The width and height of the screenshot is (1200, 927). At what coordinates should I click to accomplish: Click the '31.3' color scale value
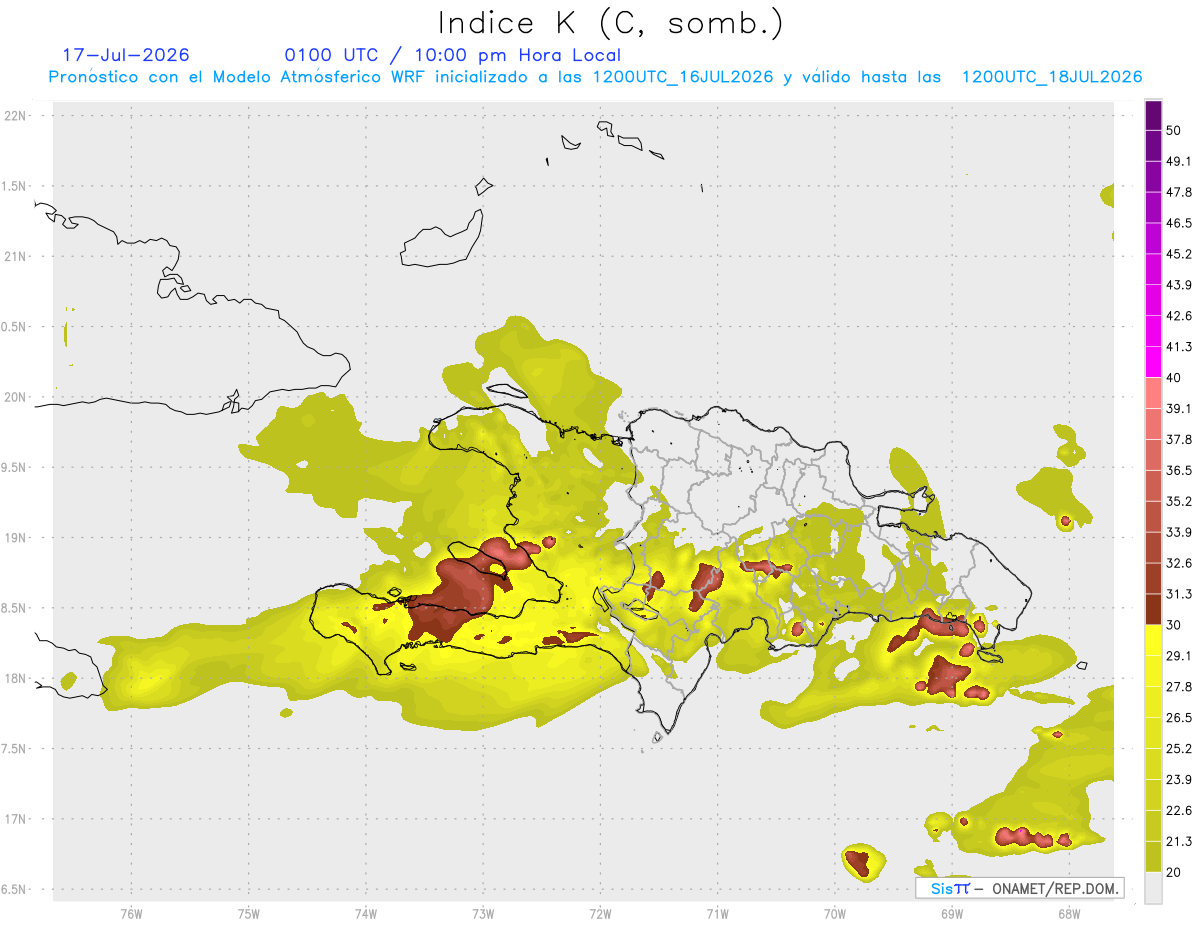[1179, 594]
